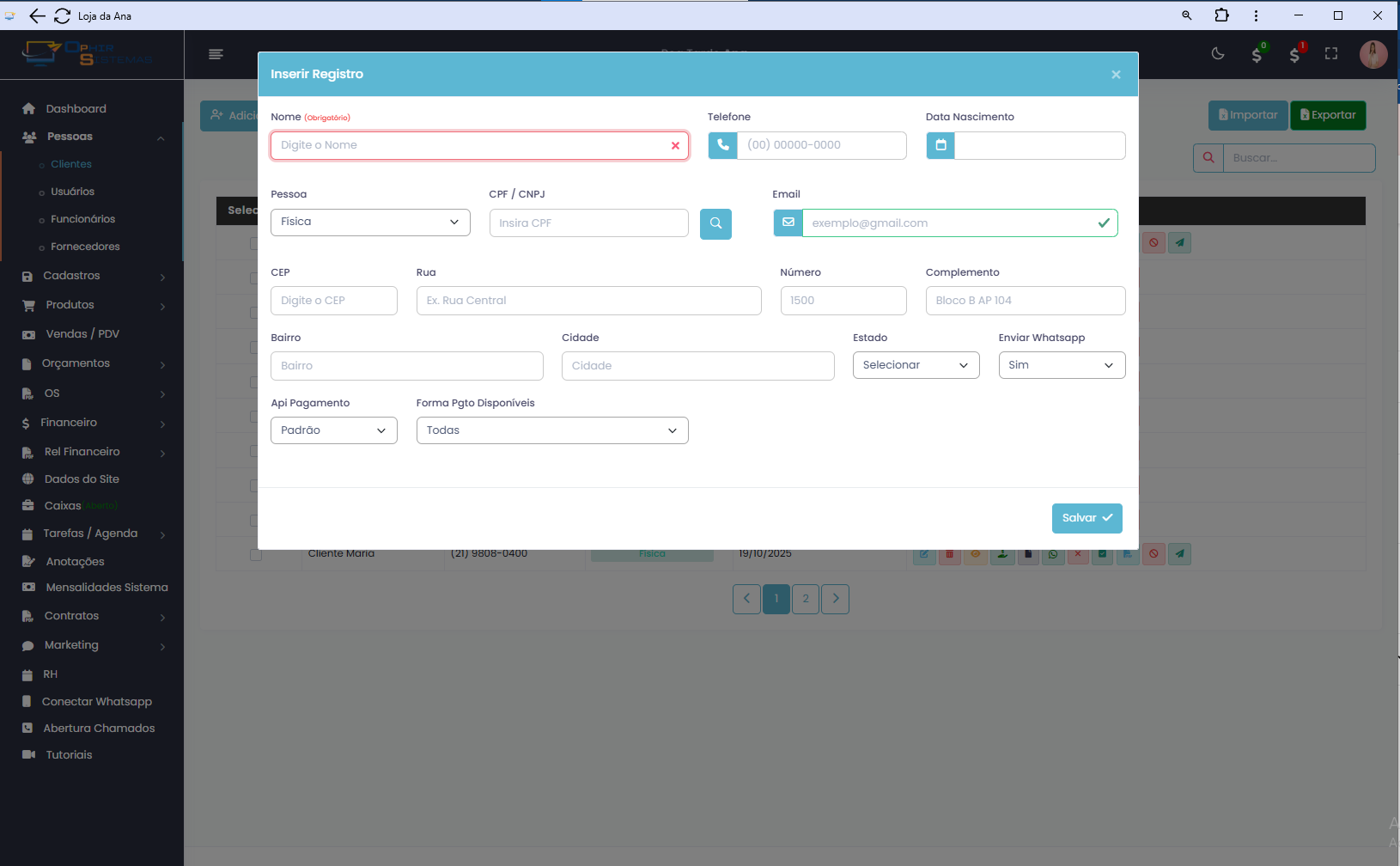This screenshot has height=866, width=1400.
Task: Toggle dark mode moon icon
Action: click(x=1218, y=54)
